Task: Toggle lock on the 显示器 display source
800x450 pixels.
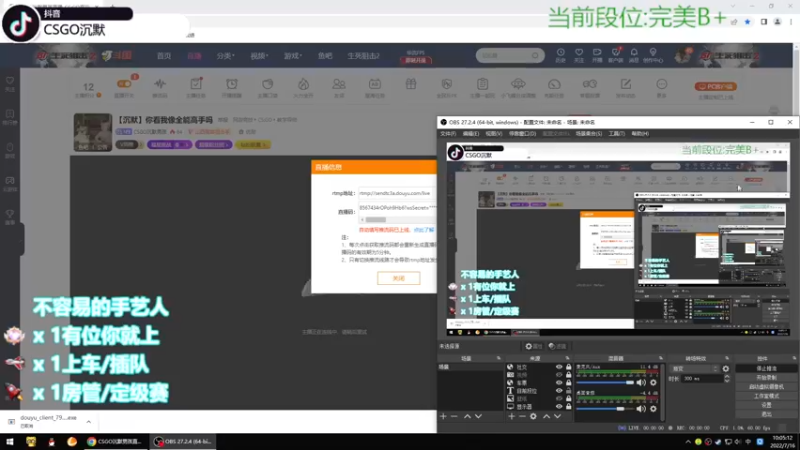Action: [x=568, y=407]
